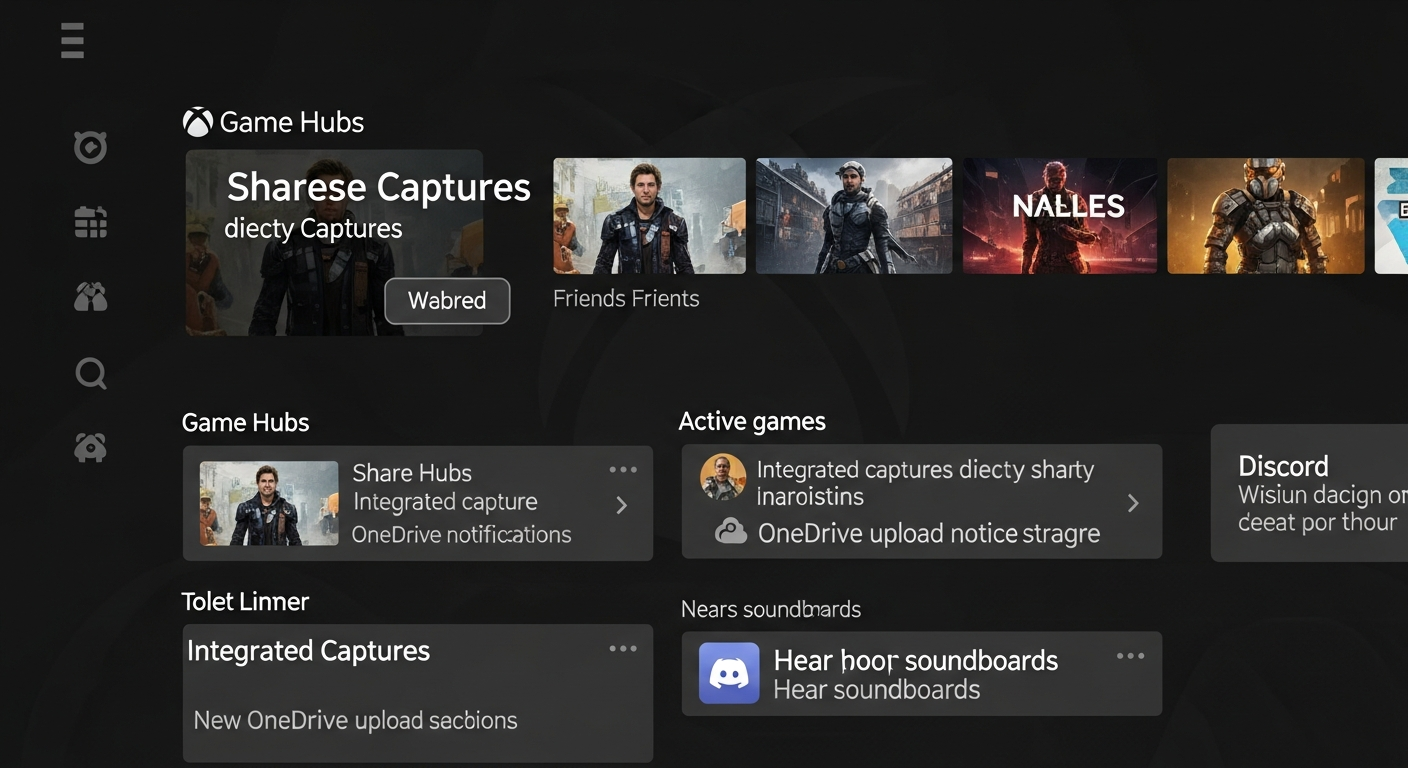Click the Nears soundboards section heading

(771, 609)
